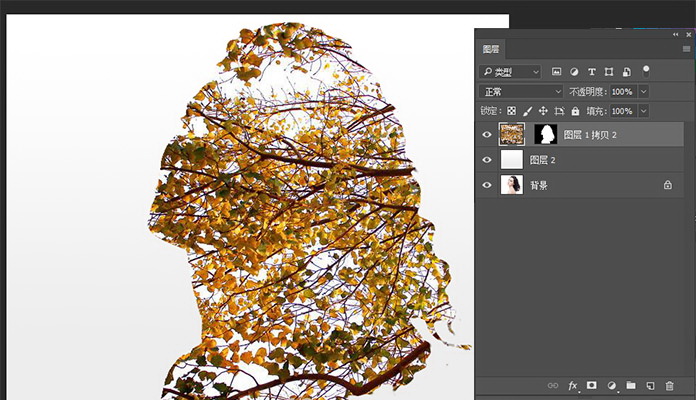Select the layer mask thumbnail
Image resolution: width=696 pixels, height=400 pixels.
pyautogui.click(x=546, y=135)
